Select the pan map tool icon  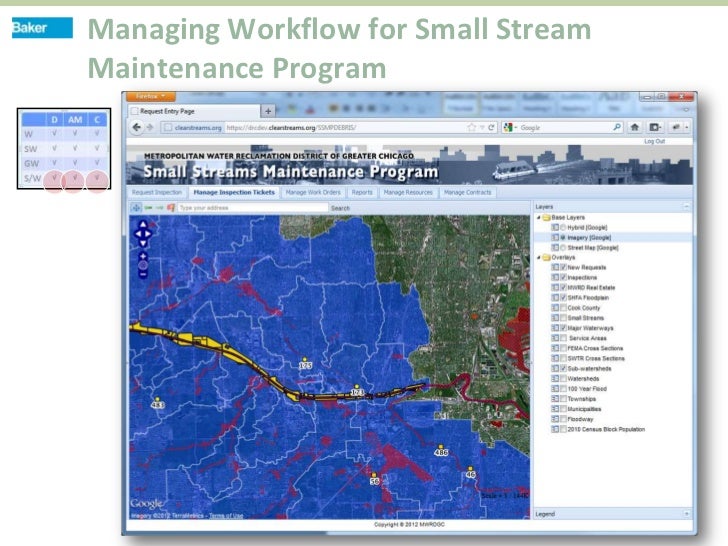tap(136, 208)
